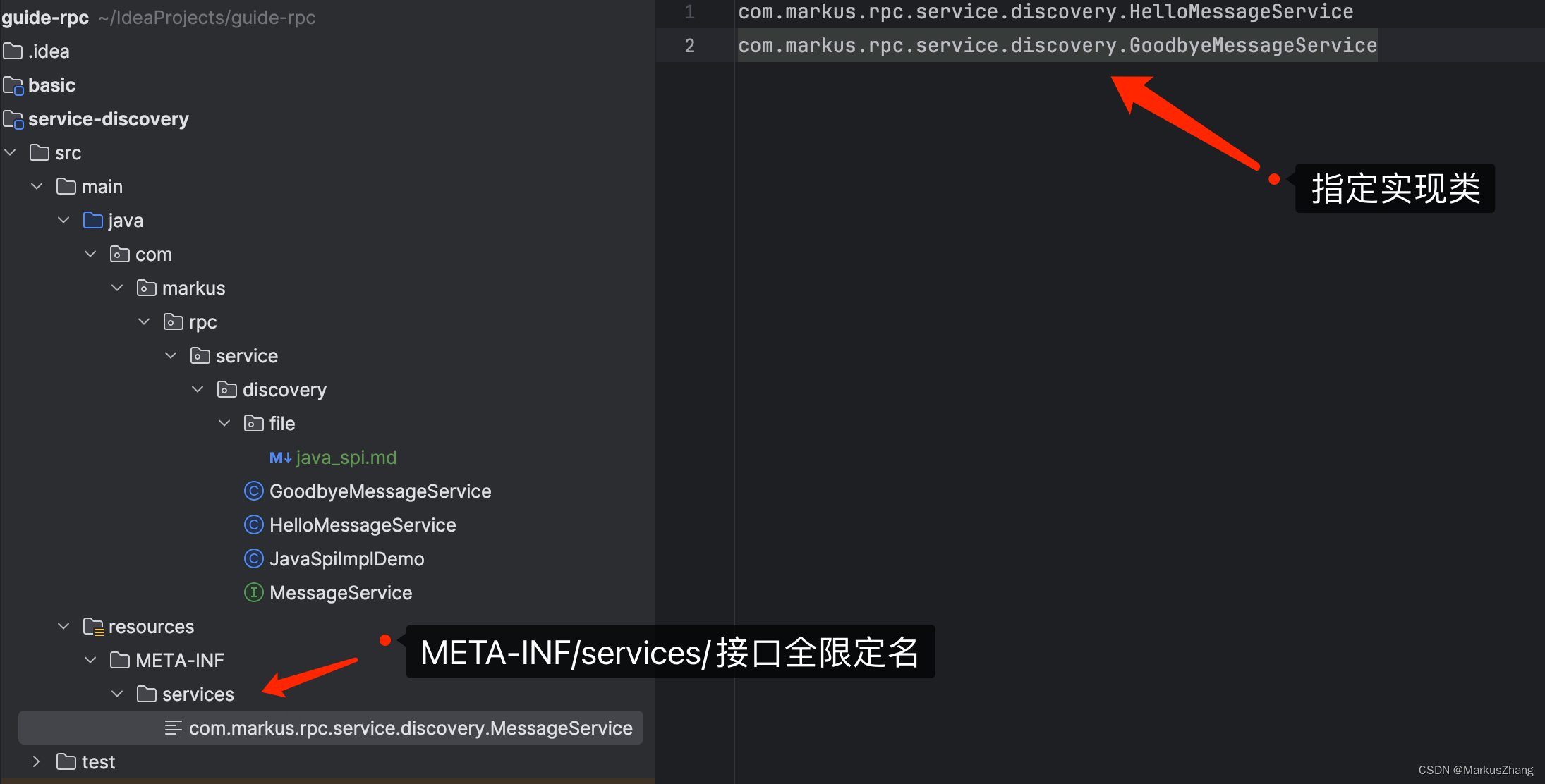Click the services folder icon
Image resolution: width=1545 pixels, height=784 pixels.
click(147, 694)
